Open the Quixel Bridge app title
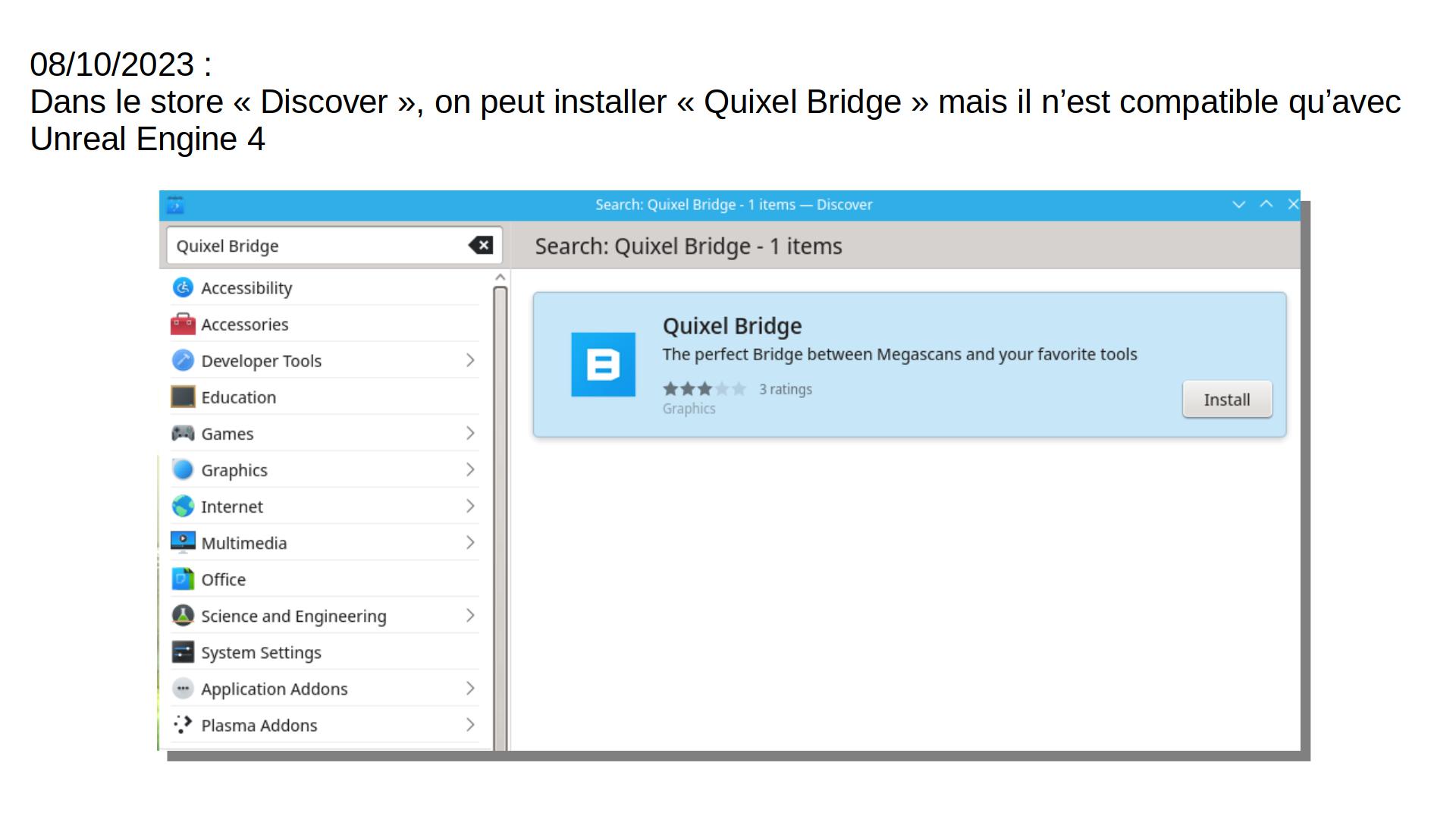Image resolution: width=1456 pixels, height=819 pixels. 732,326
